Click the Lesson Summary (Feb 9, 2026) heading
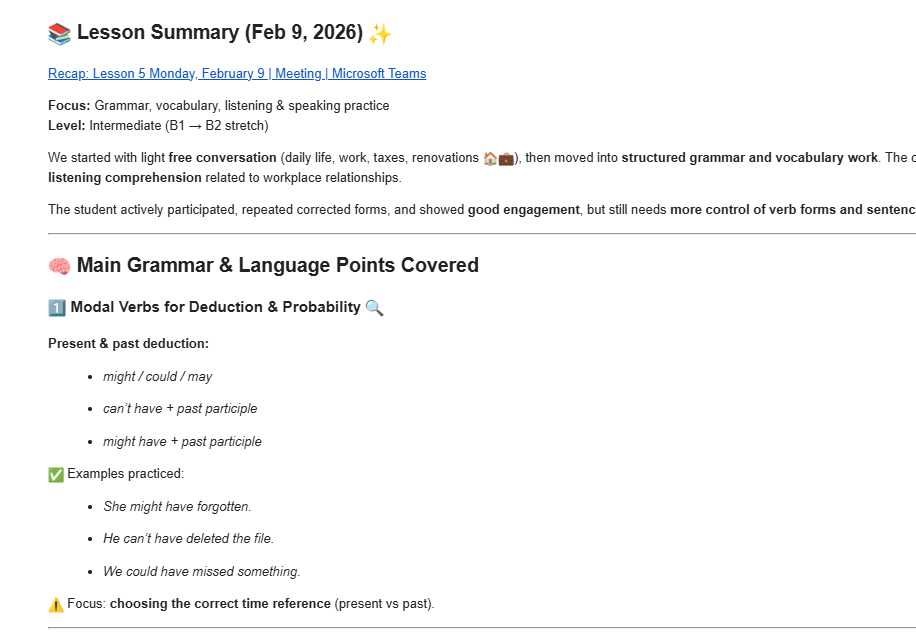This screenshot has width=916, height=637. pos(219,33)
